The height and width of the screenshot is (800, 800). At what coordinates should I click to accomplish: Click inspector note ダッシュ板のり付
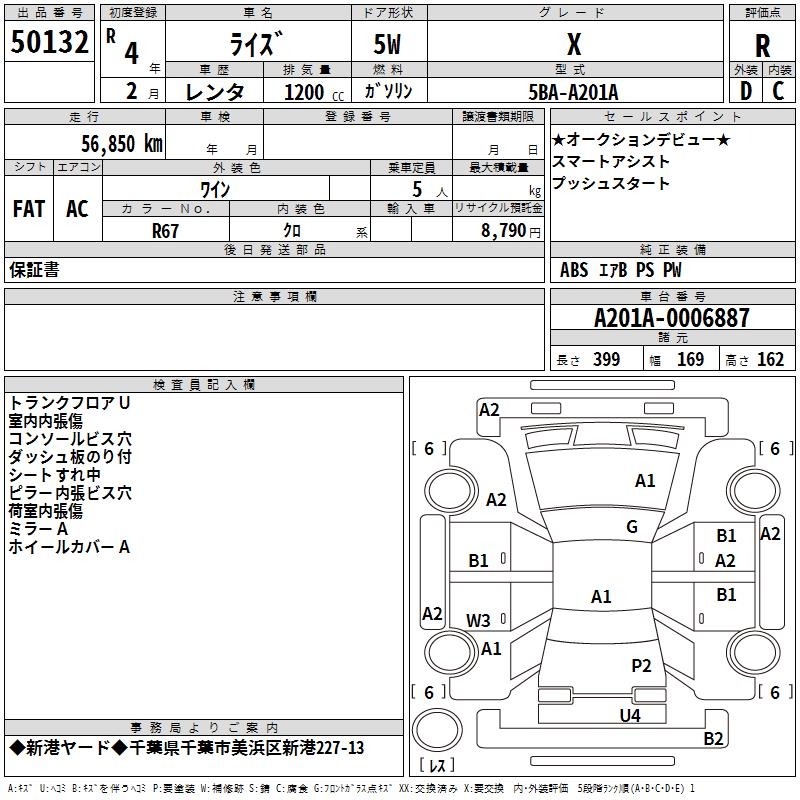70,457
